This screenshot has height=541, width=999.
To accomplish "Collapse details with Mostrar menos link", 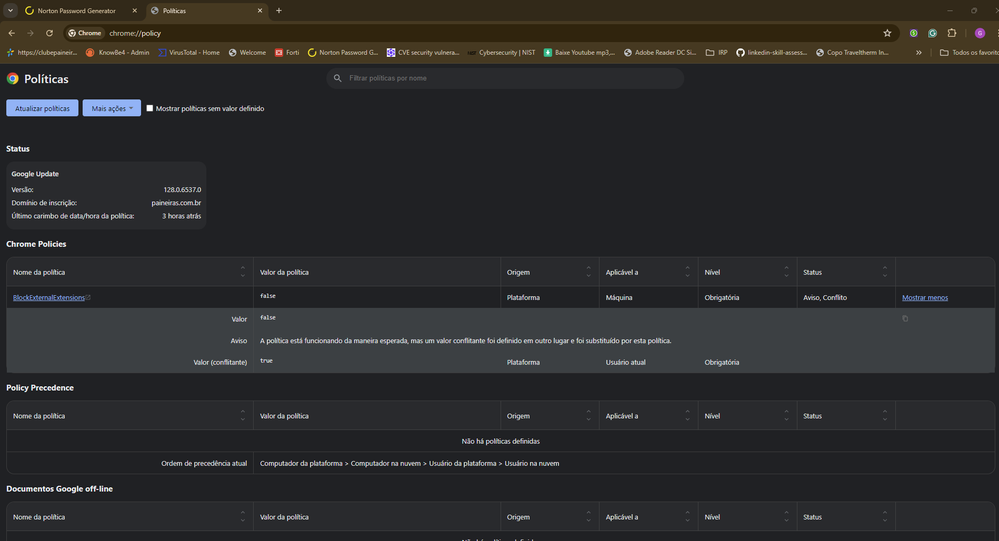I will pos(924,298).
